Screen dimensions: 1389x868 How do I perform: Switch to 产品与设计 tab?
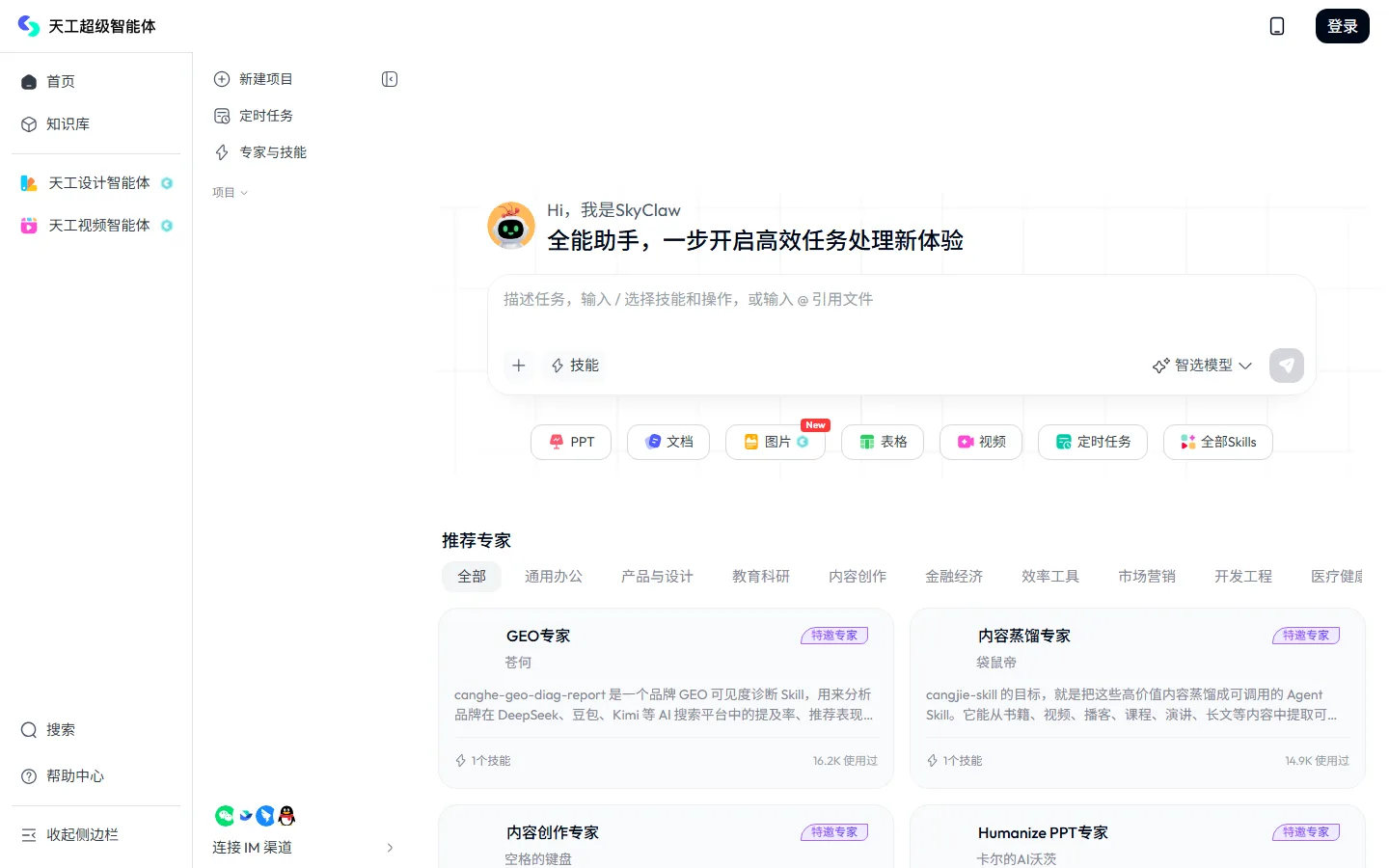tap(657, 577)
